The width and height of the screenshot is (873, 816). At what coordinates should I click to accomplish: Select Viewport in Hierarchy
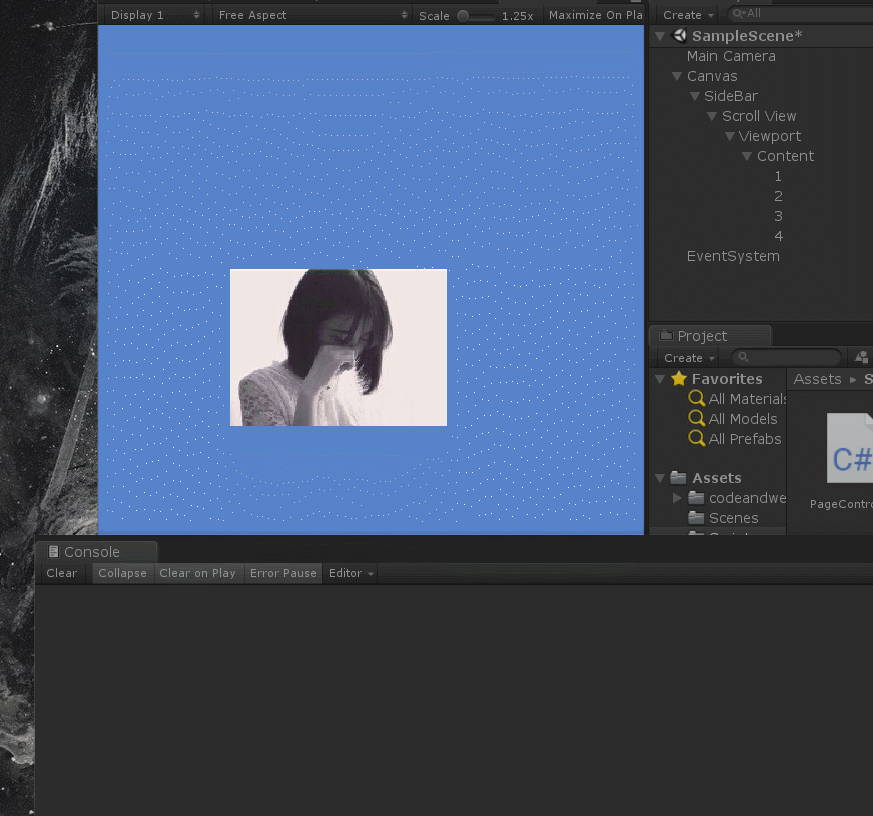coord(769,136)
